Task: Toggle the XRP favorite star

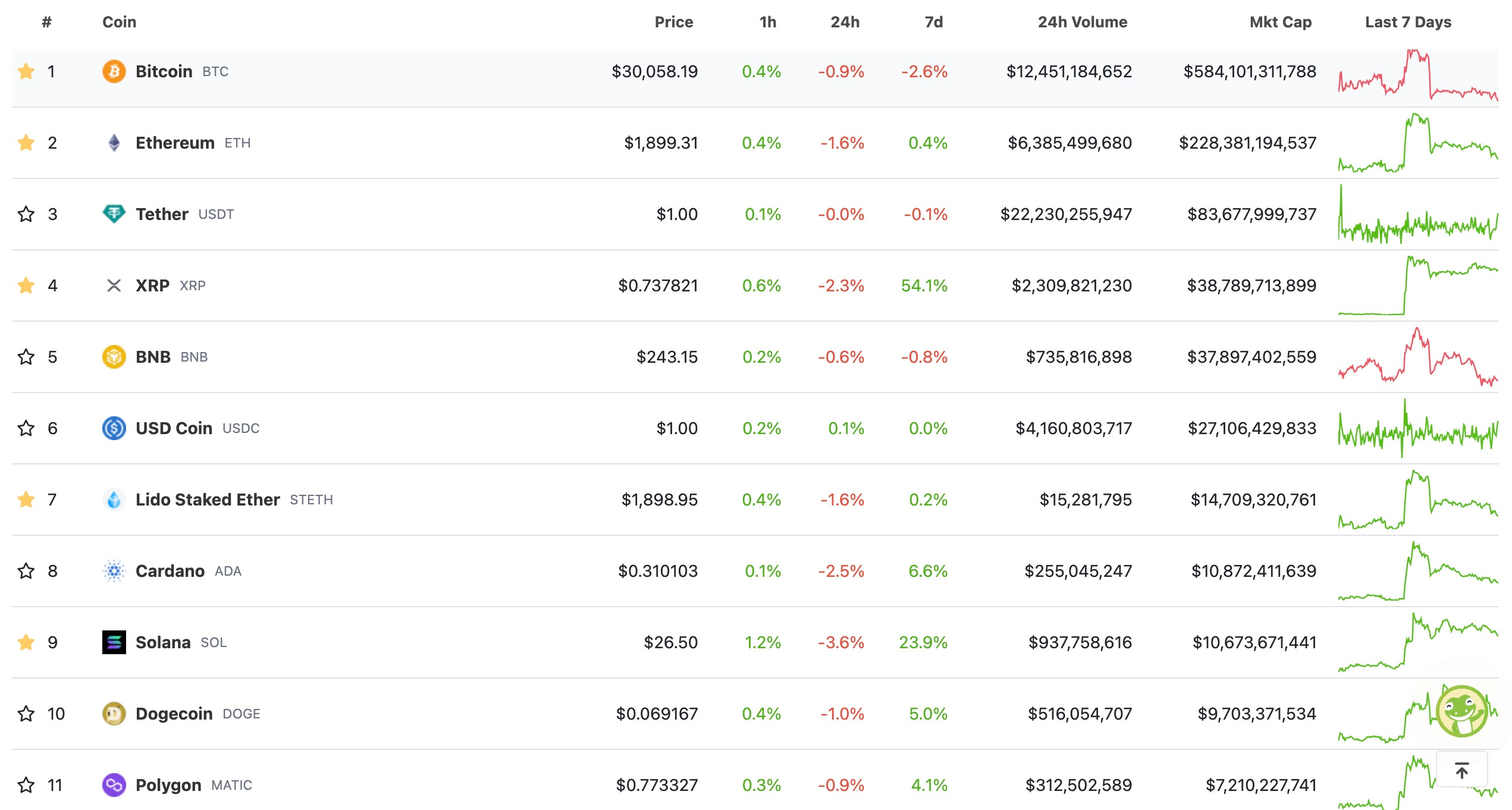Action: tap(26, 285)
